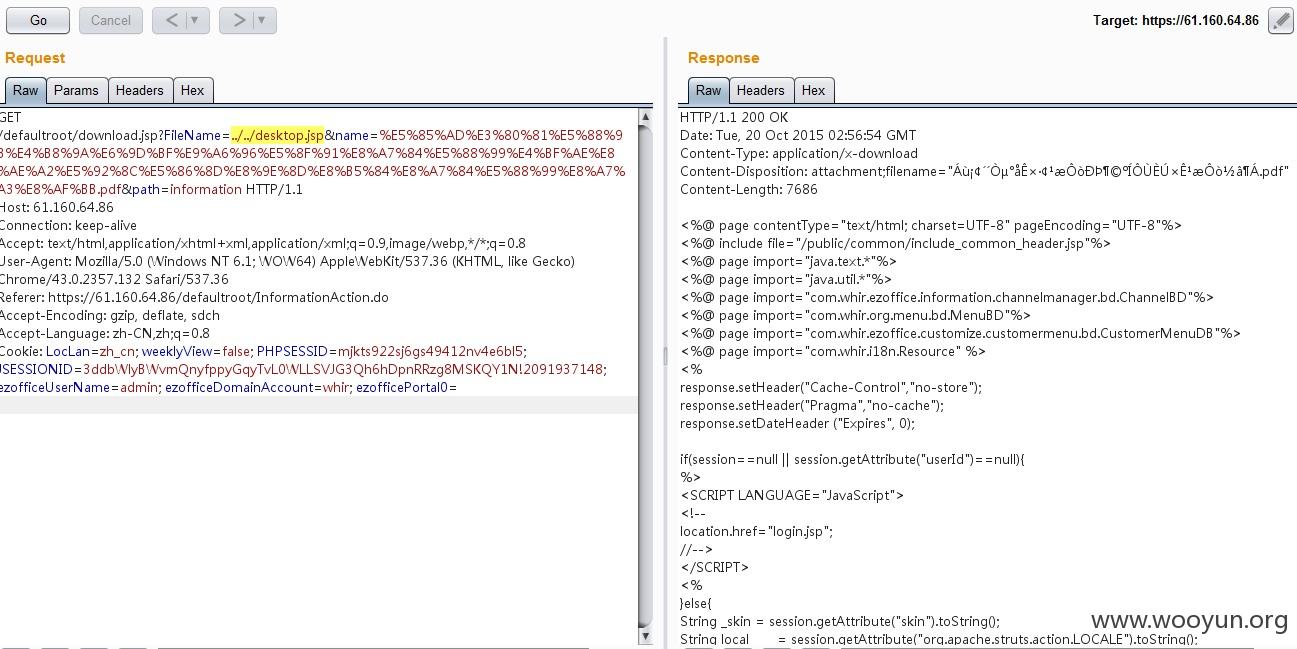Screen dimensions: 1297x649
Task: Click the Connection: keep-alive line
Action: [x=69, y=225]
